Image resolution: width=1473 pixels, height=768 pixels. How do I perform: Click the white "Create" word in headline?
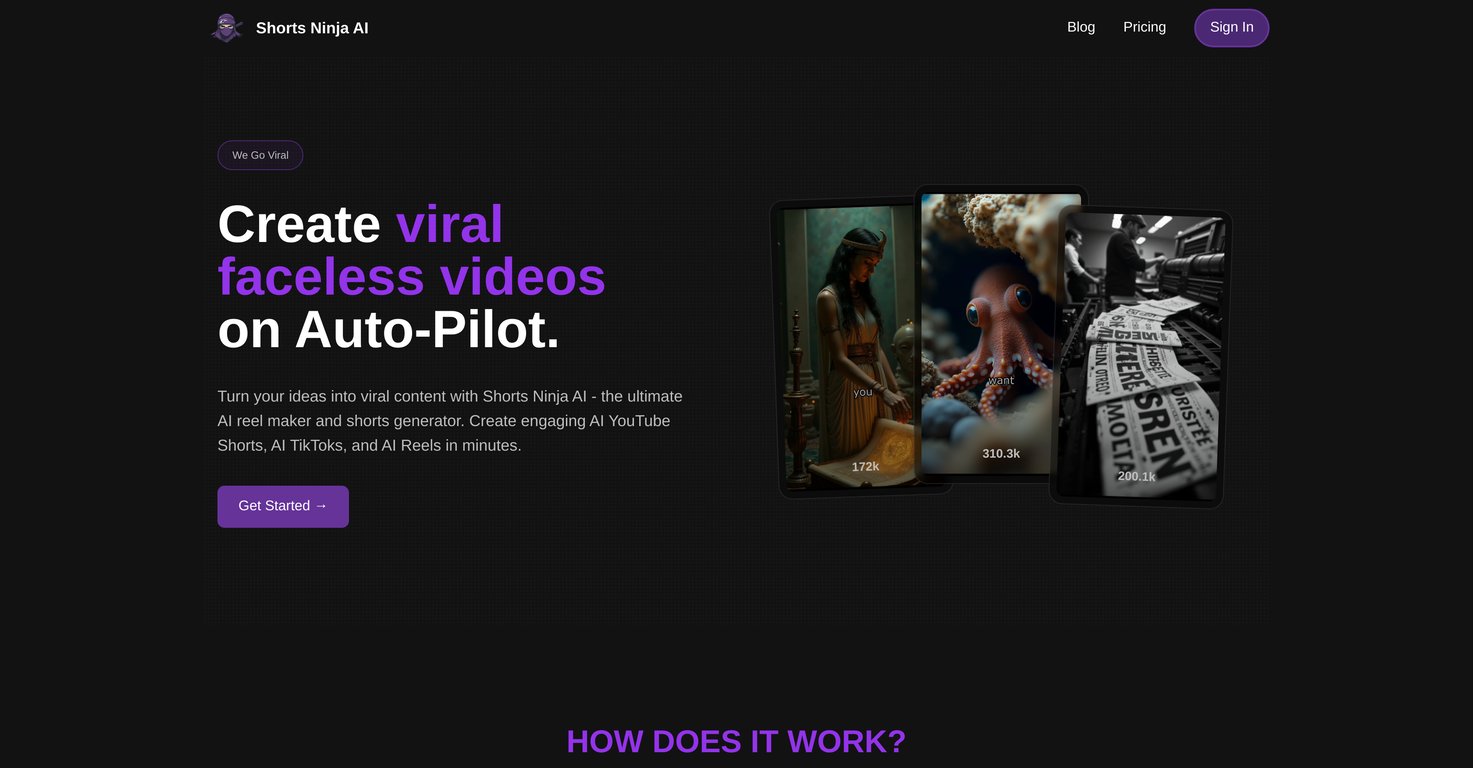pos(299,224)
